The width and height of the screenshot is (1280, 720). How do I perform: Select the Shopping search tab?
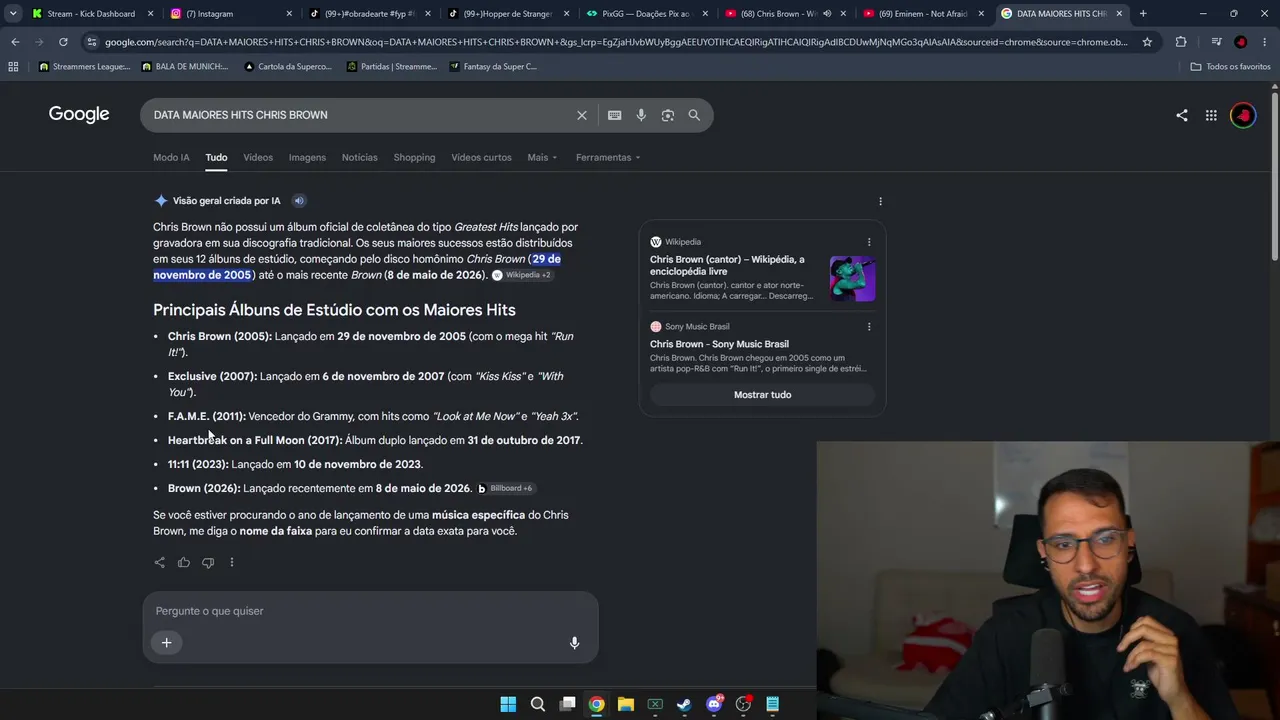[414, 157]
